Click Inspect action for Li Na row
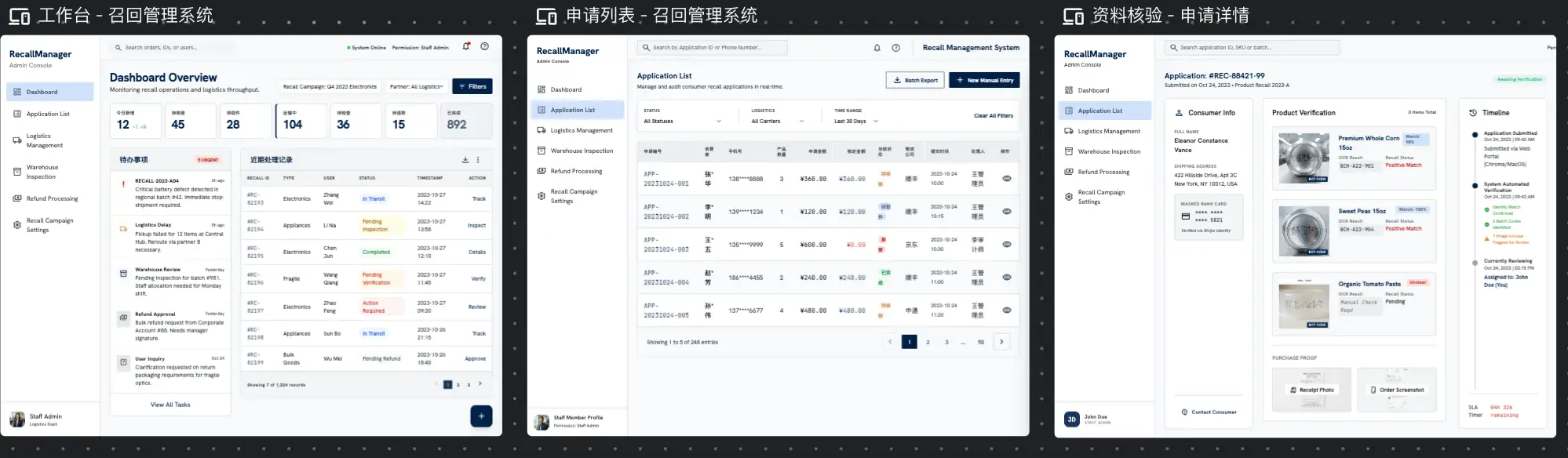This screenshot has width=1568, height=458. pyautogui.click(x=476, y=225)
